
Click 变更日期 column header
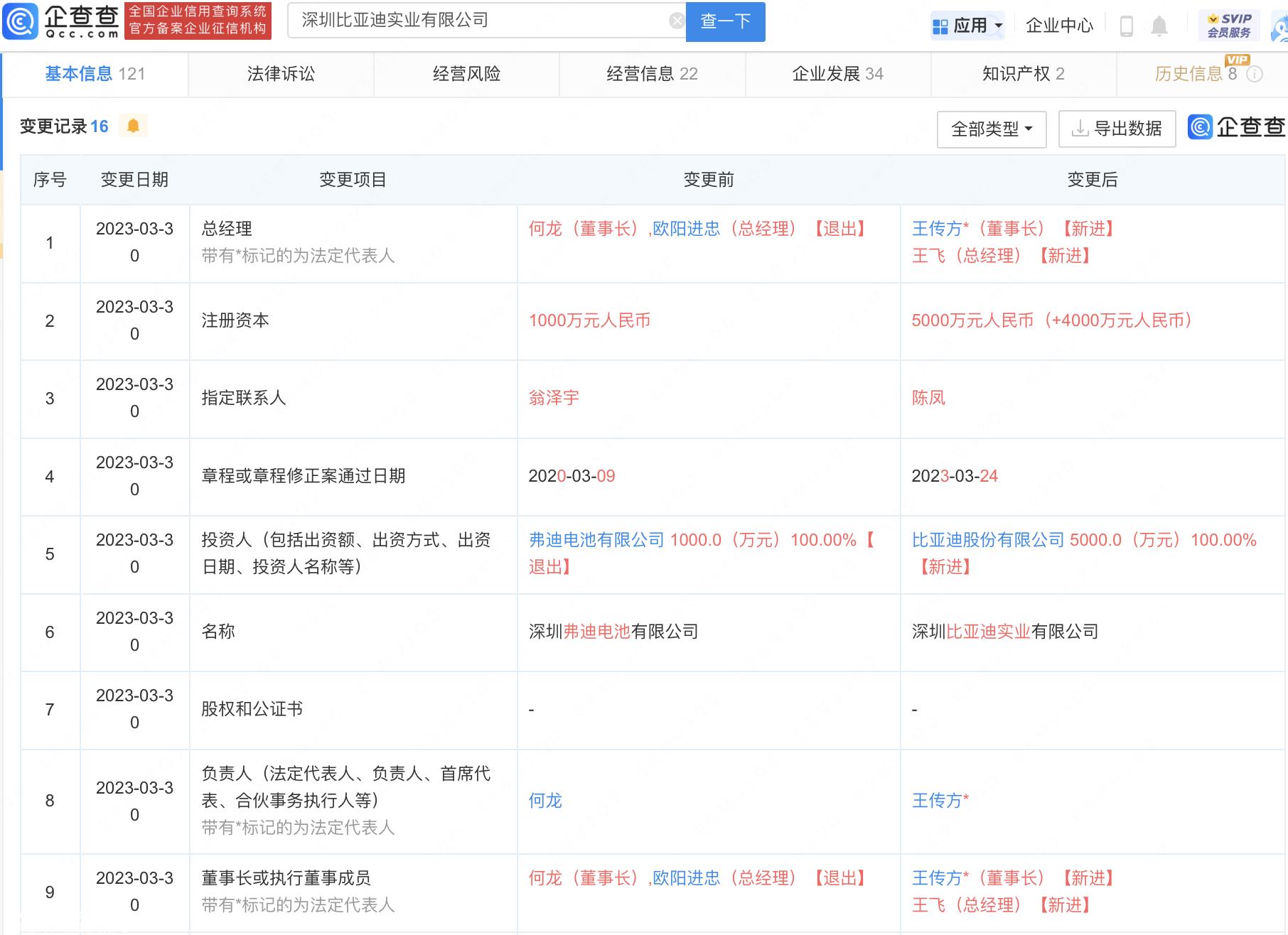coord(134,180)
